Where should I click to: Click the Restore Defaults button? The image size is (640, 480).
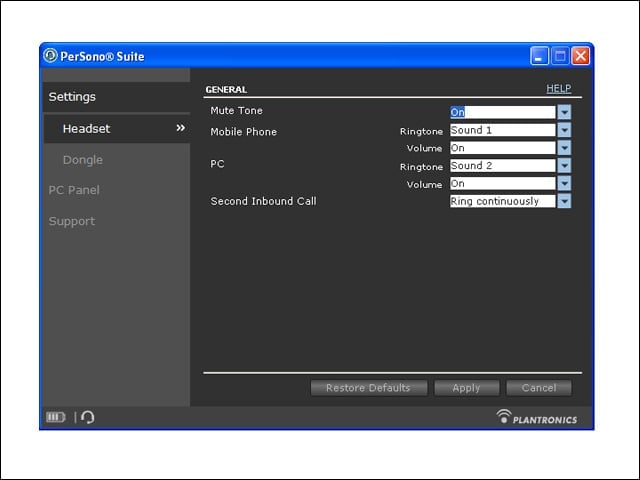[369, 388]
